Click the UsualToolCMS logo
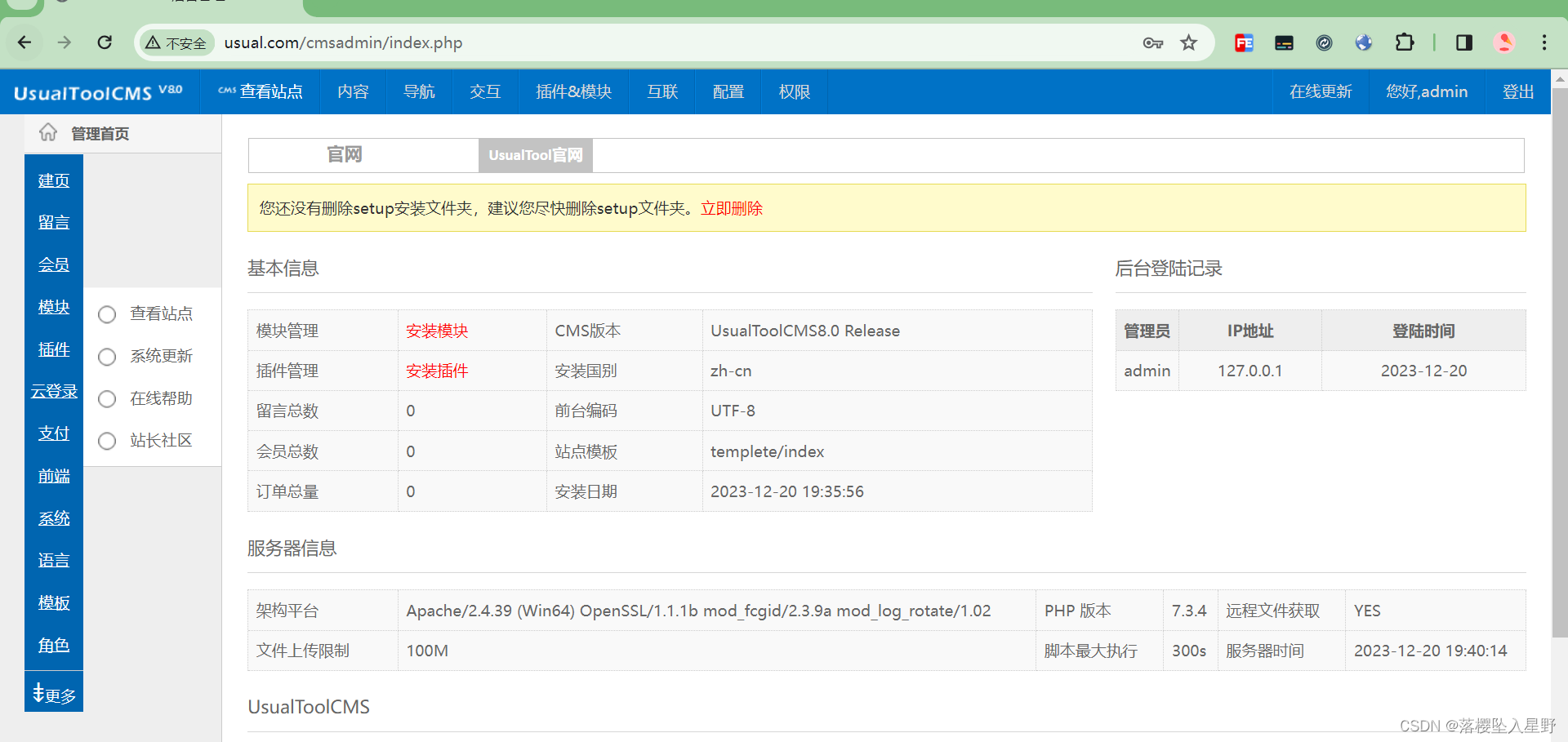Screen dimensions: 1568x742 tap(98, 92)
